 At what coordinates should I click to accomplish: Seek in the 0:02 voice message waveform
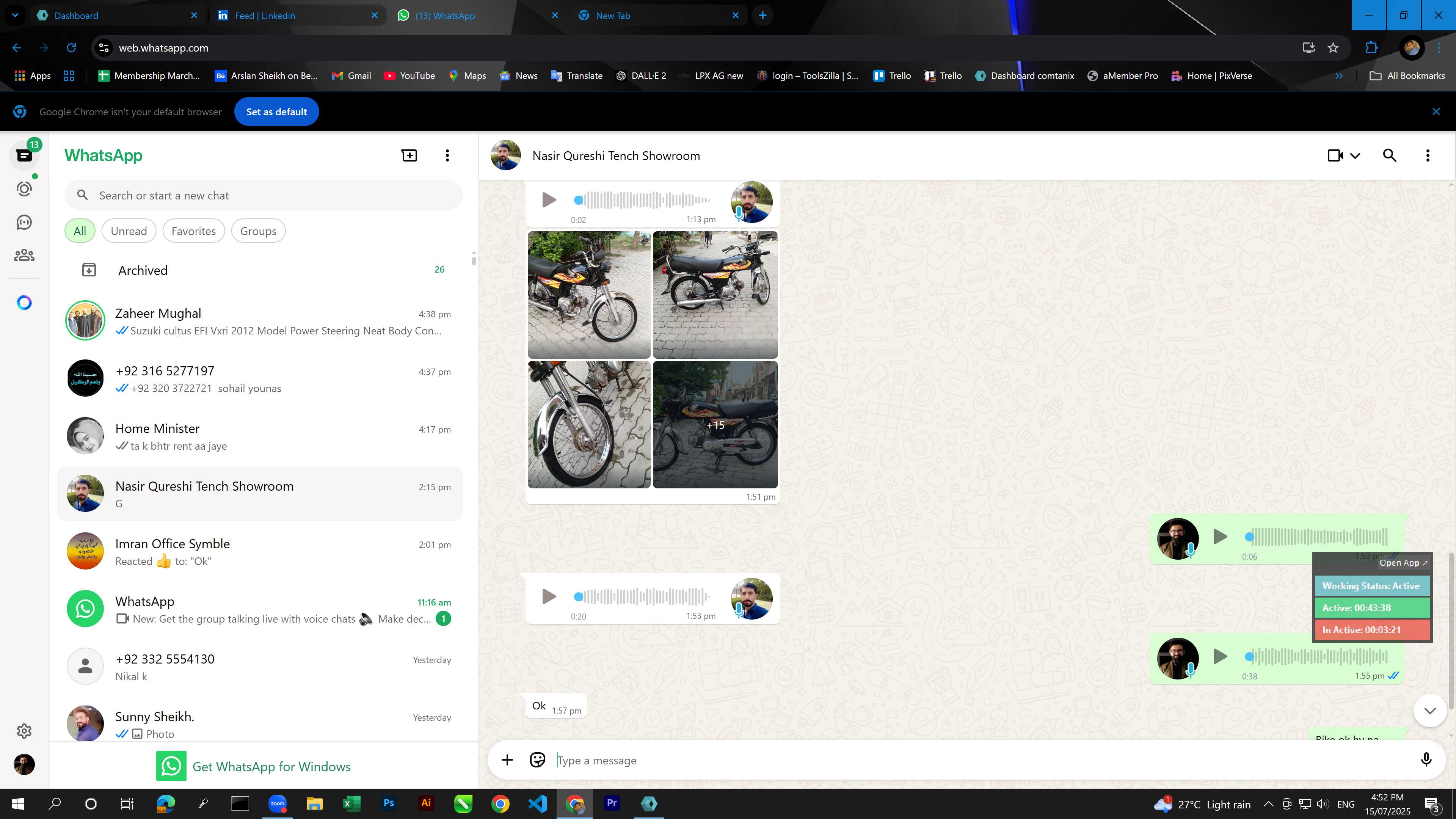point(642,199)
